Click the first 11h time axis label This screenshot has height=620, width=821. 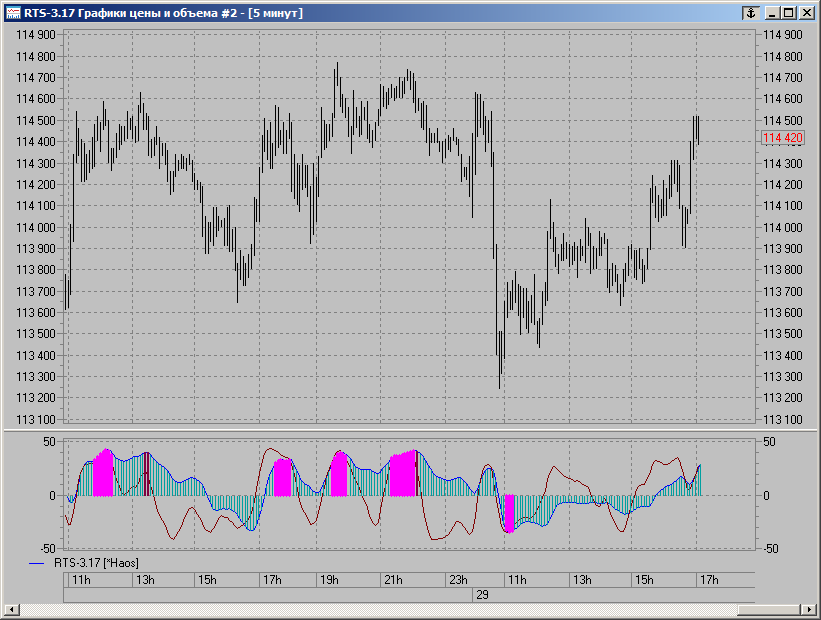pyautogui.click(x=81, y=580)
